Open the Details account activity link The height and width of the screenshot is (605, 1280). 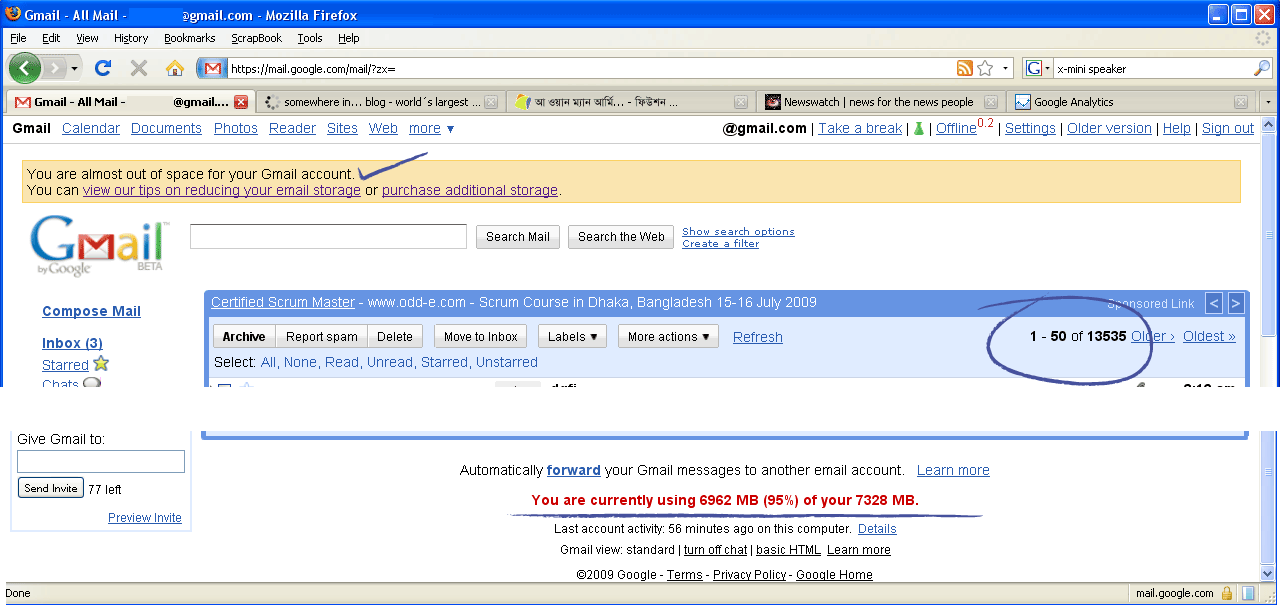tap(877, 529)
